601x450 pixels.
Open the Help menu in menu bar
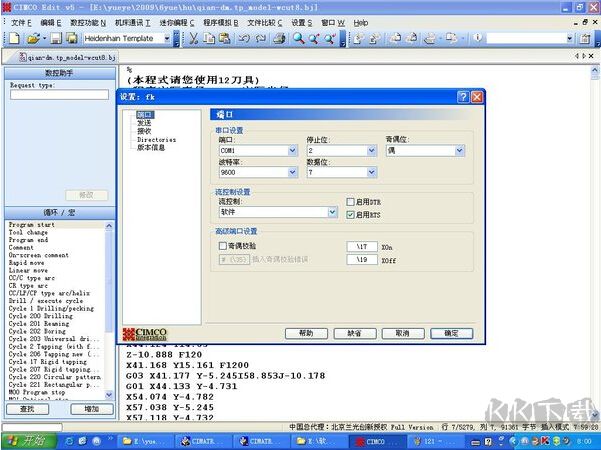coord(360,21)
